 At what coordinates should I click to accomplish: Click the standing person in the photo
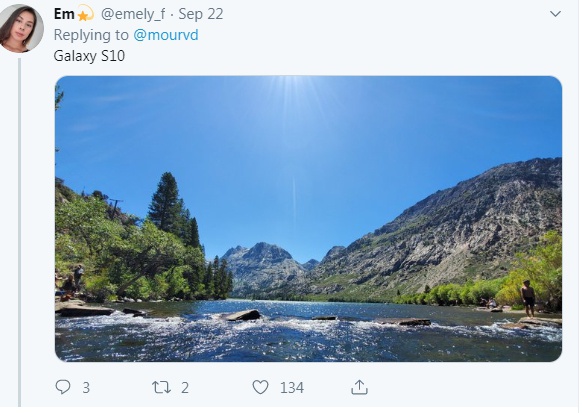(528, 298)
